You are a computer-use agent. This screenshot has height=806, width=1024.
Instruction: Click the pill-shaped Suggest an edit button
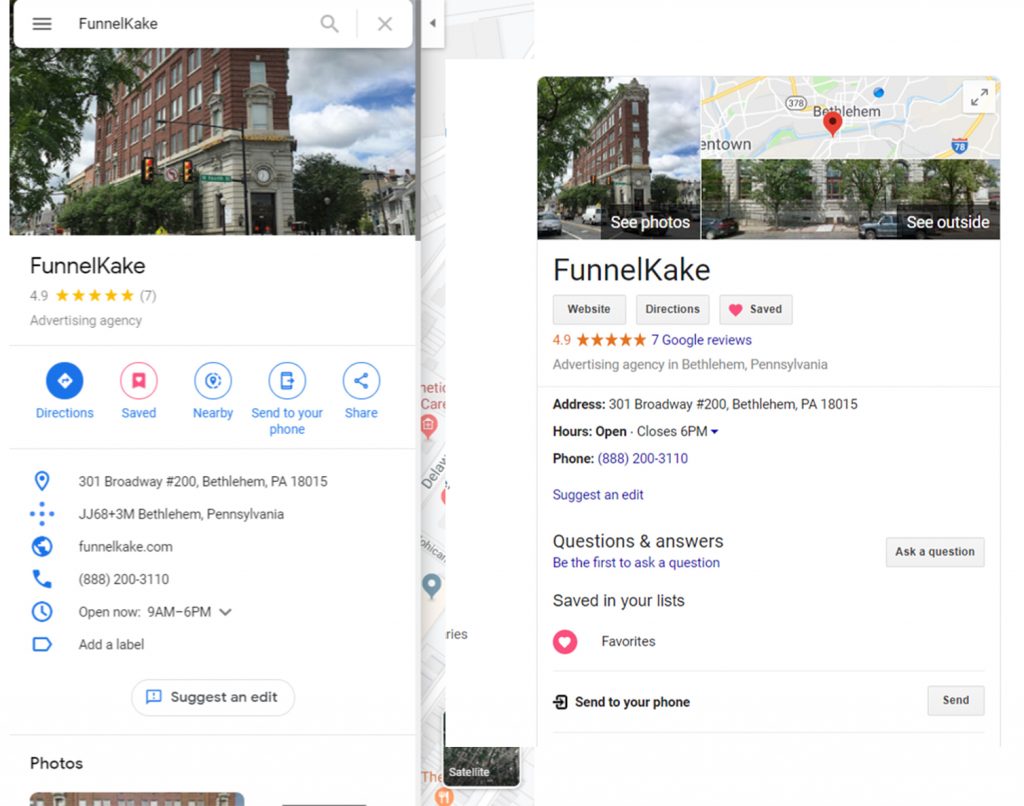click(213, 697)
